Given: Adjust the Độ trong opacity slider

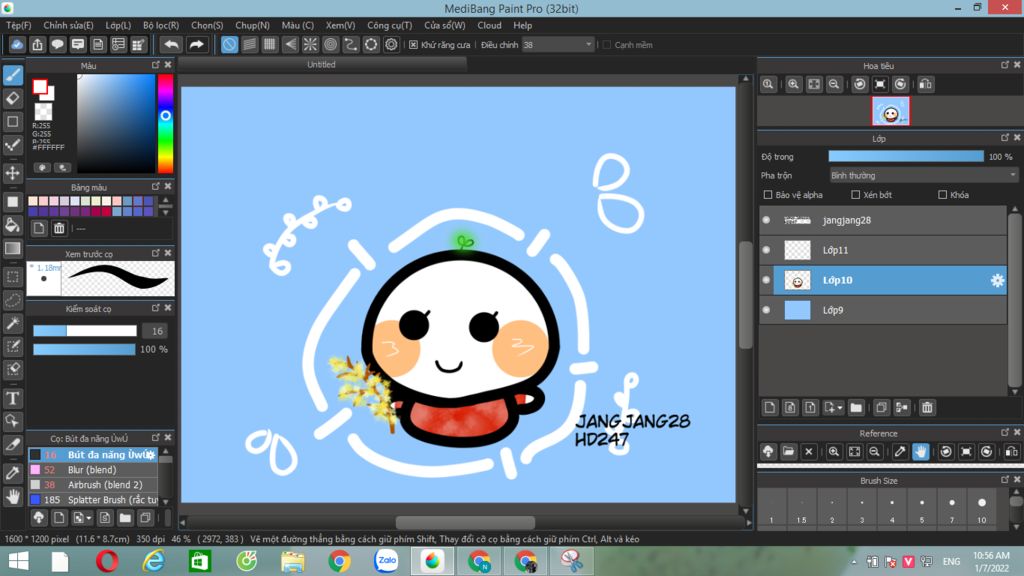Looking at the screenshot, I should tap(905, 157).
